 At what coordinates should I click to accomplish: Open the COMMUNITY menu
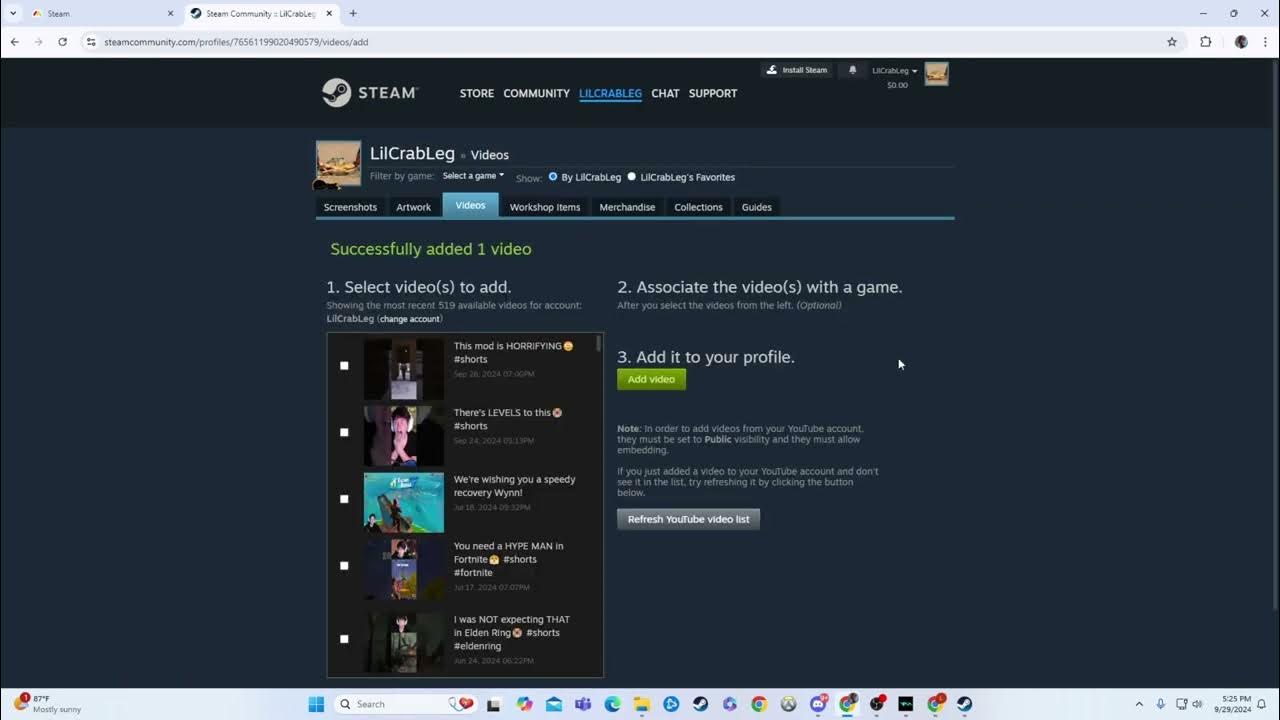click(536, 93)
